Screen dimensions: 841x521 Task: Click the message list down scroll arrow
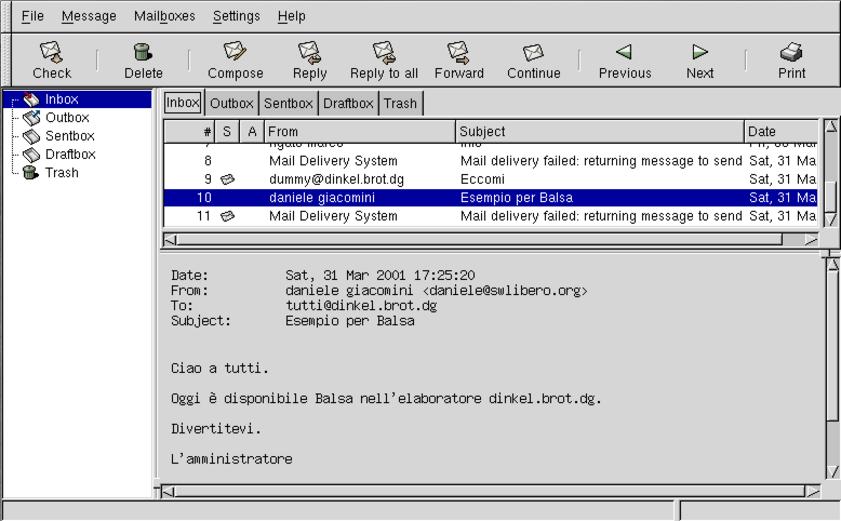point(830,219)
